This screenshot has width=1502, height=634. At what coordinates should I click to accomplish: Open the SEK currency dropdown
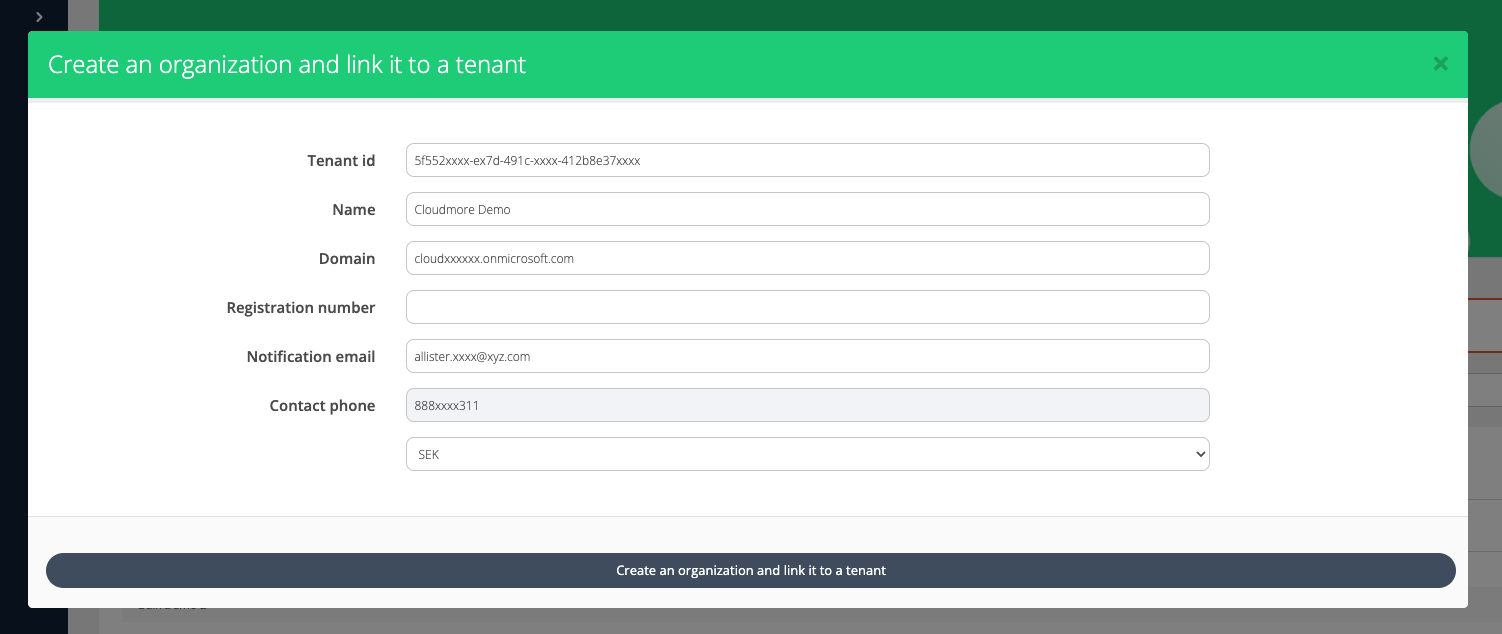tap(807, 454)
